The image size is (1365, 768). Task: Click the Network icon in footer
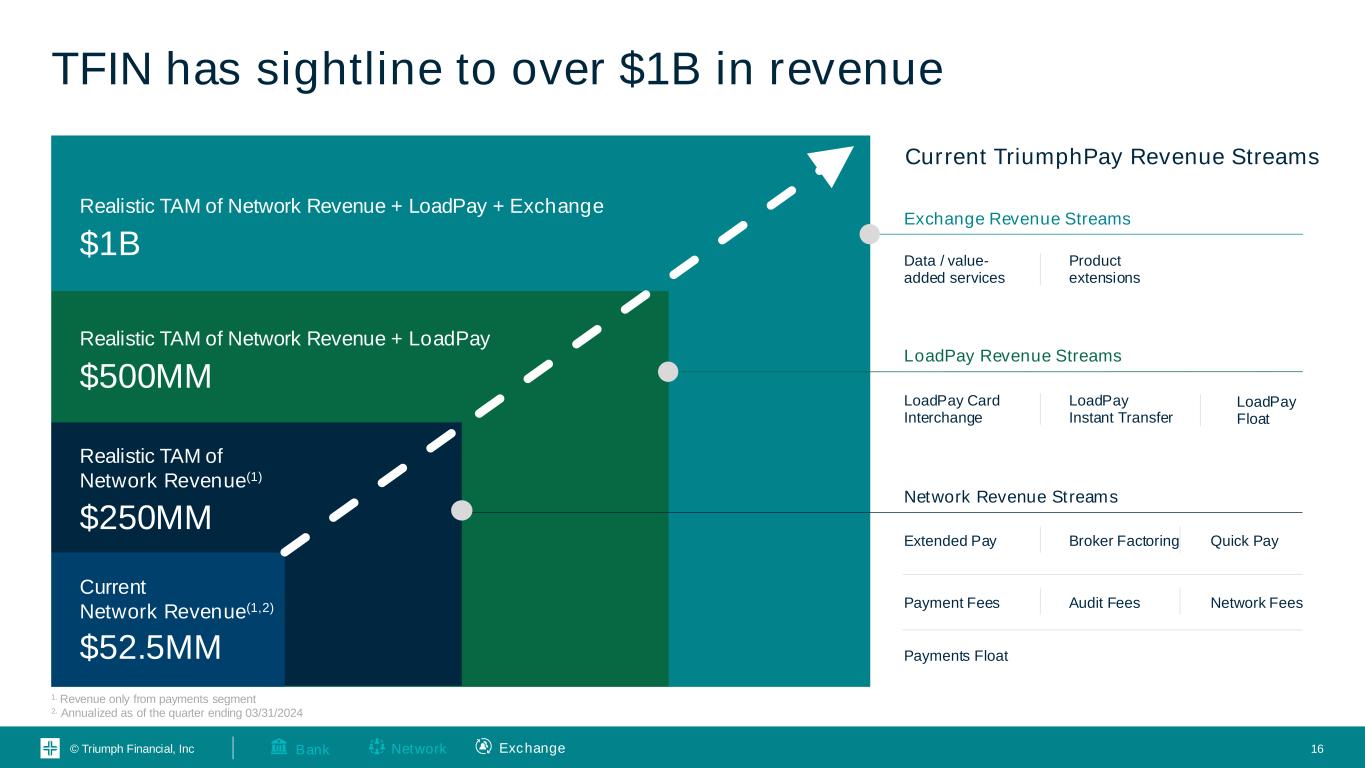[377, 746]
